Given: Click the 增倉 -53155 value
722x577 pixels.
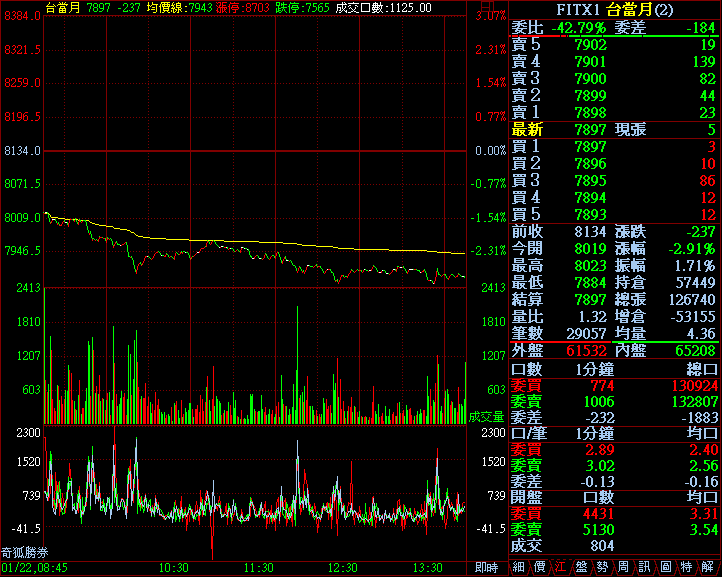Looking at the screenshot, I should coord(693,316).
